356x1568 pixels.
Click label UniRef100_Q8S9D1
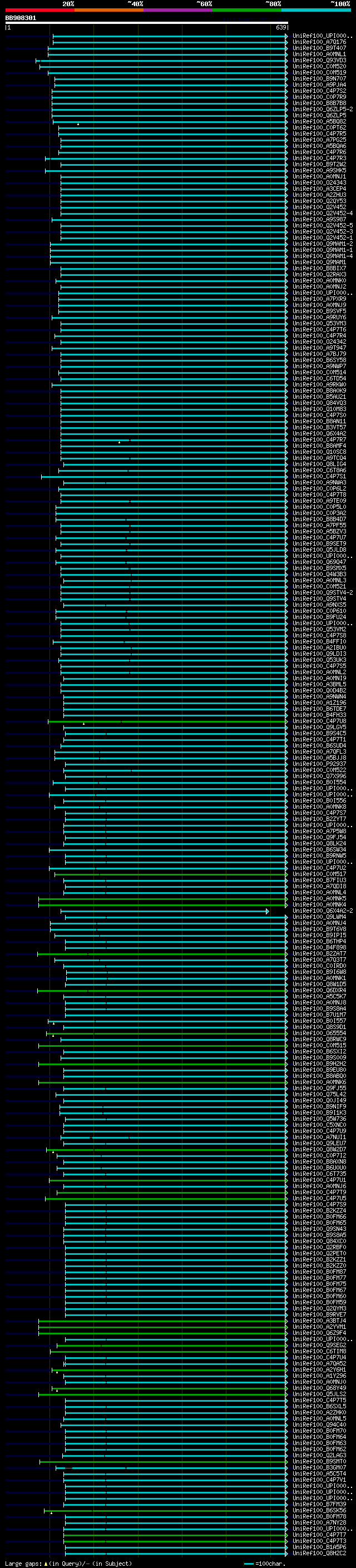pyautogui.click(x=319, y=1027)
